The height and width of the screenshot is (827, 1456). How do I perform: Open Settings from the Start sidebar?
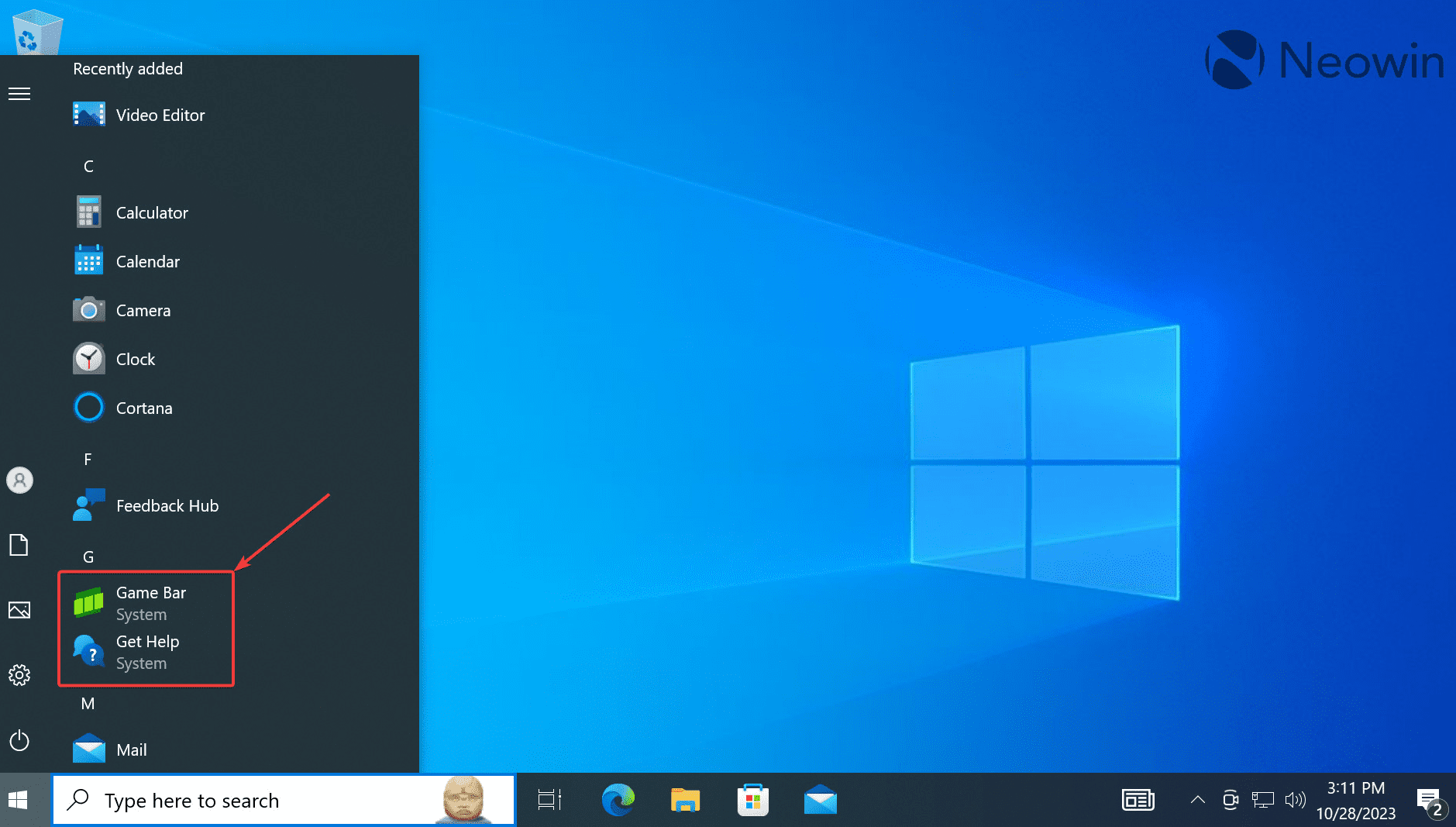point(19,675)
